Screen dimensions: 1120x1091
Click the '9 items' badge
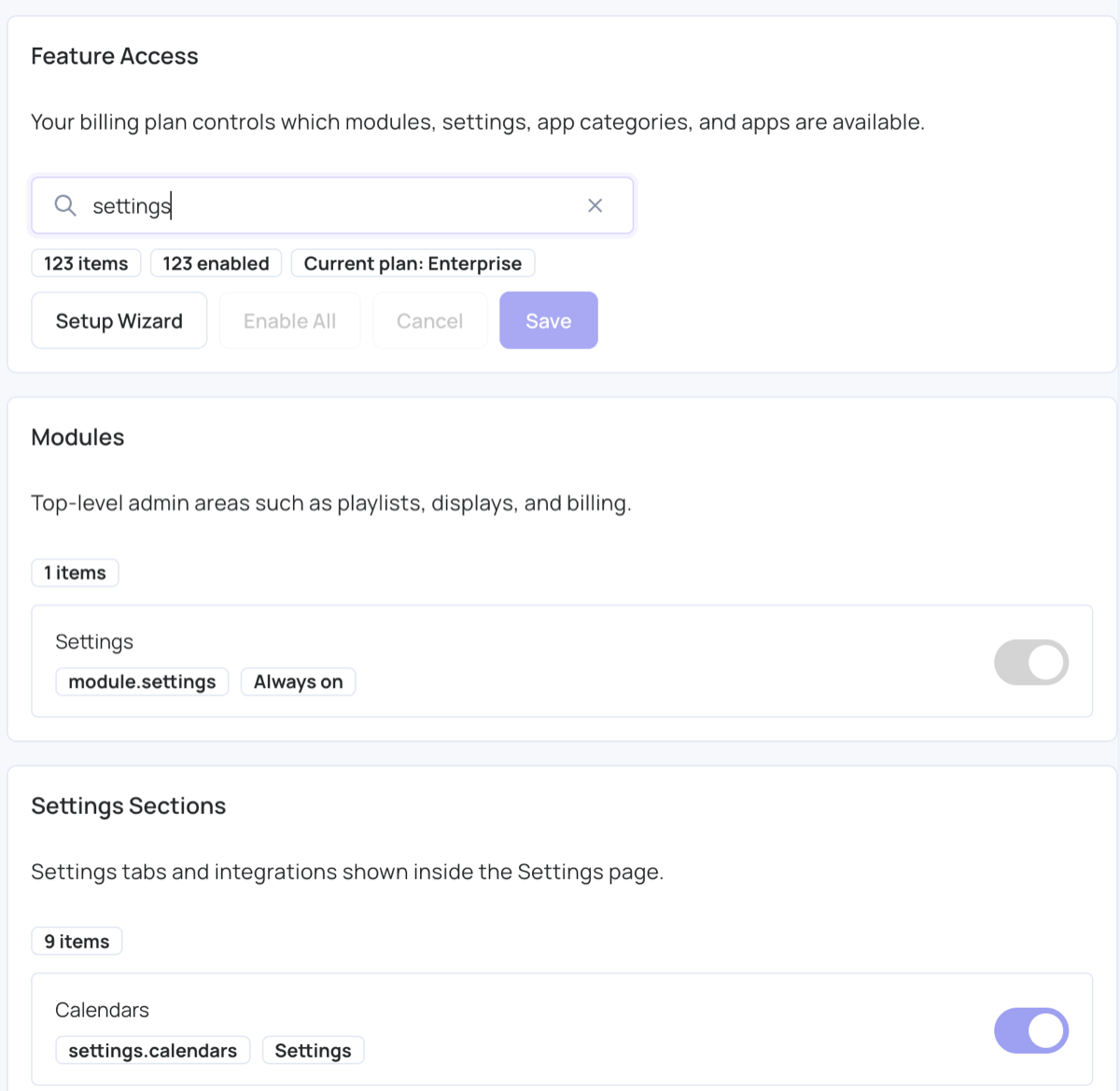click(x=77, y=941)
